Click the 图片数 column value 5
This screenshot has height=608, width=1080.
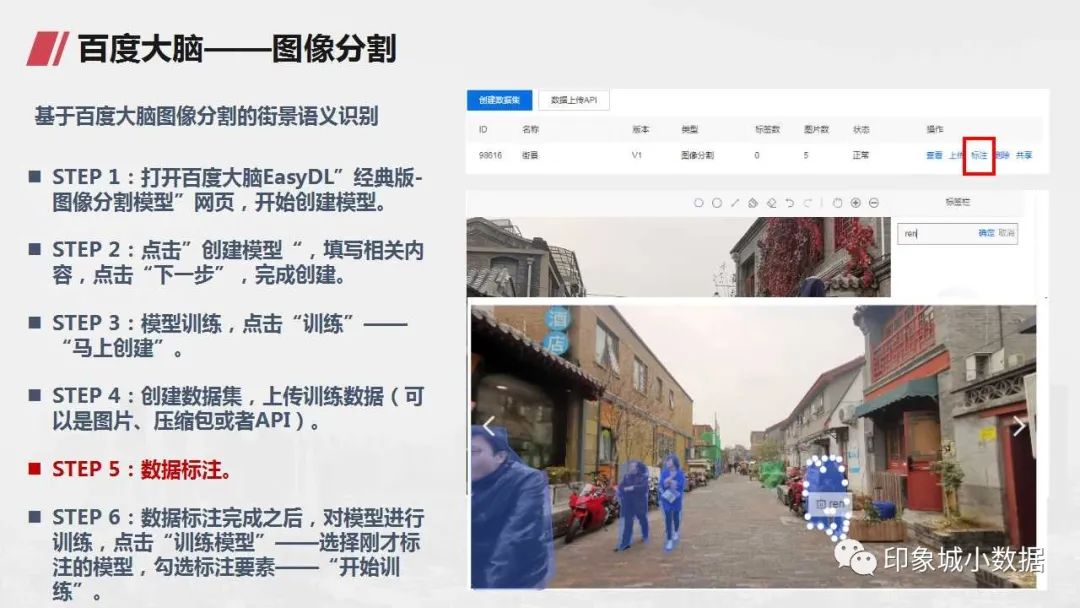point(806,156)
